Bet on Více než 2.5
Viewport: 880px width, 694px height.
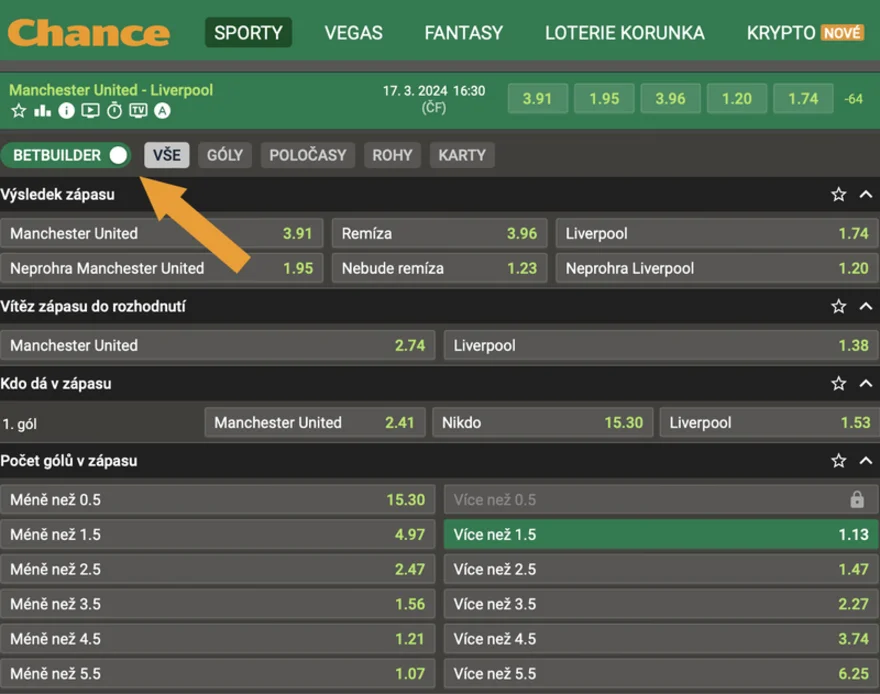coord(661,569)
